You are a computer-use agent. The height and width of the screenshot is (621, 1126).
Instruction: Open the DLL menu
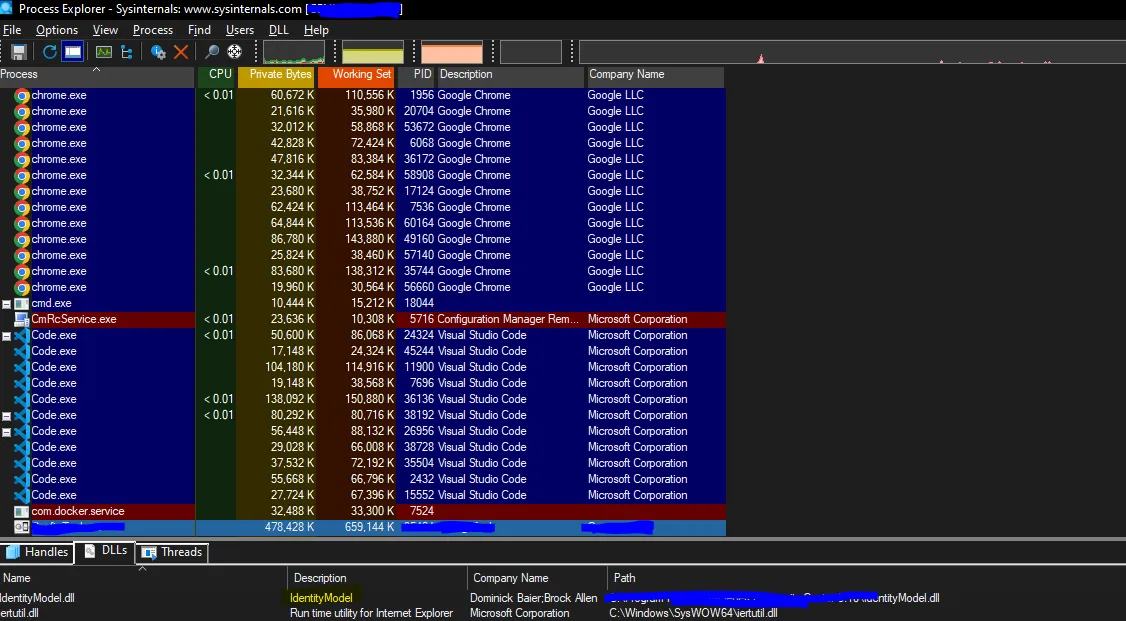[x=279, y=30]
